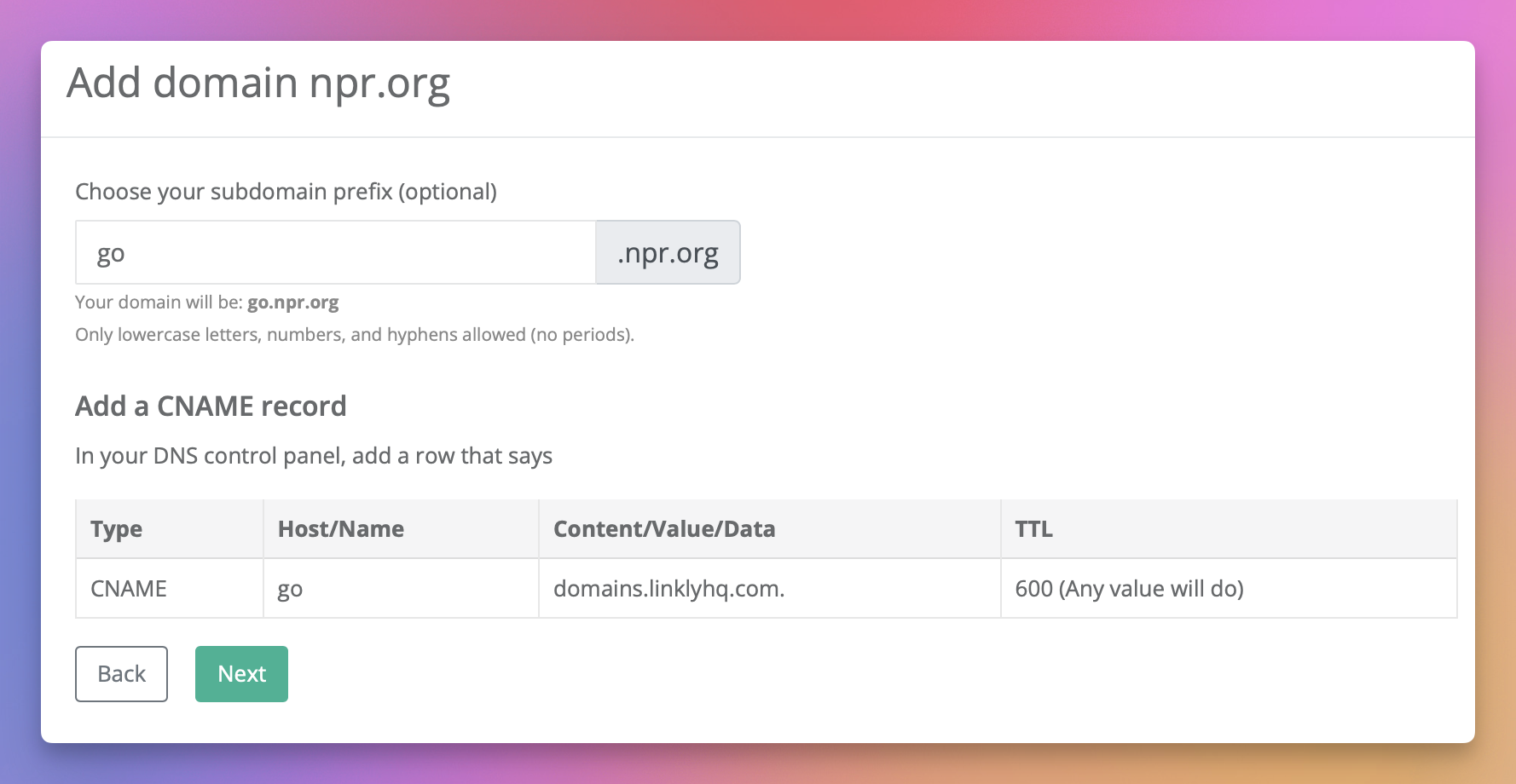Image resolution: width=1516 pixels, height=784 pixels.
Task: Click the Next button
Action: point(241,674)
